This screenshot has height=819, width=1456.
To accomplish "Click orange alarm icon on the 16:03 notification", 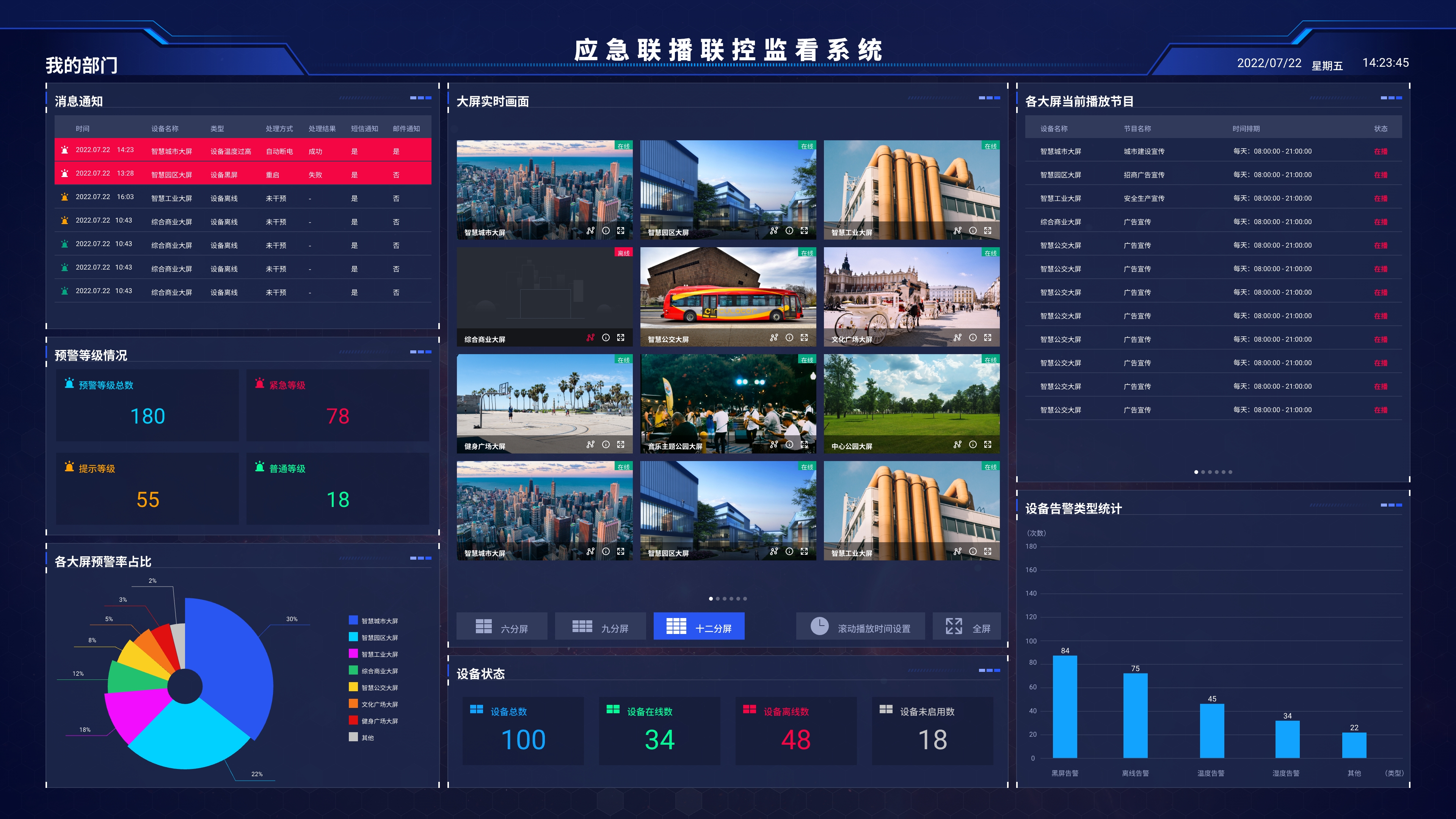I will [64, 197].
